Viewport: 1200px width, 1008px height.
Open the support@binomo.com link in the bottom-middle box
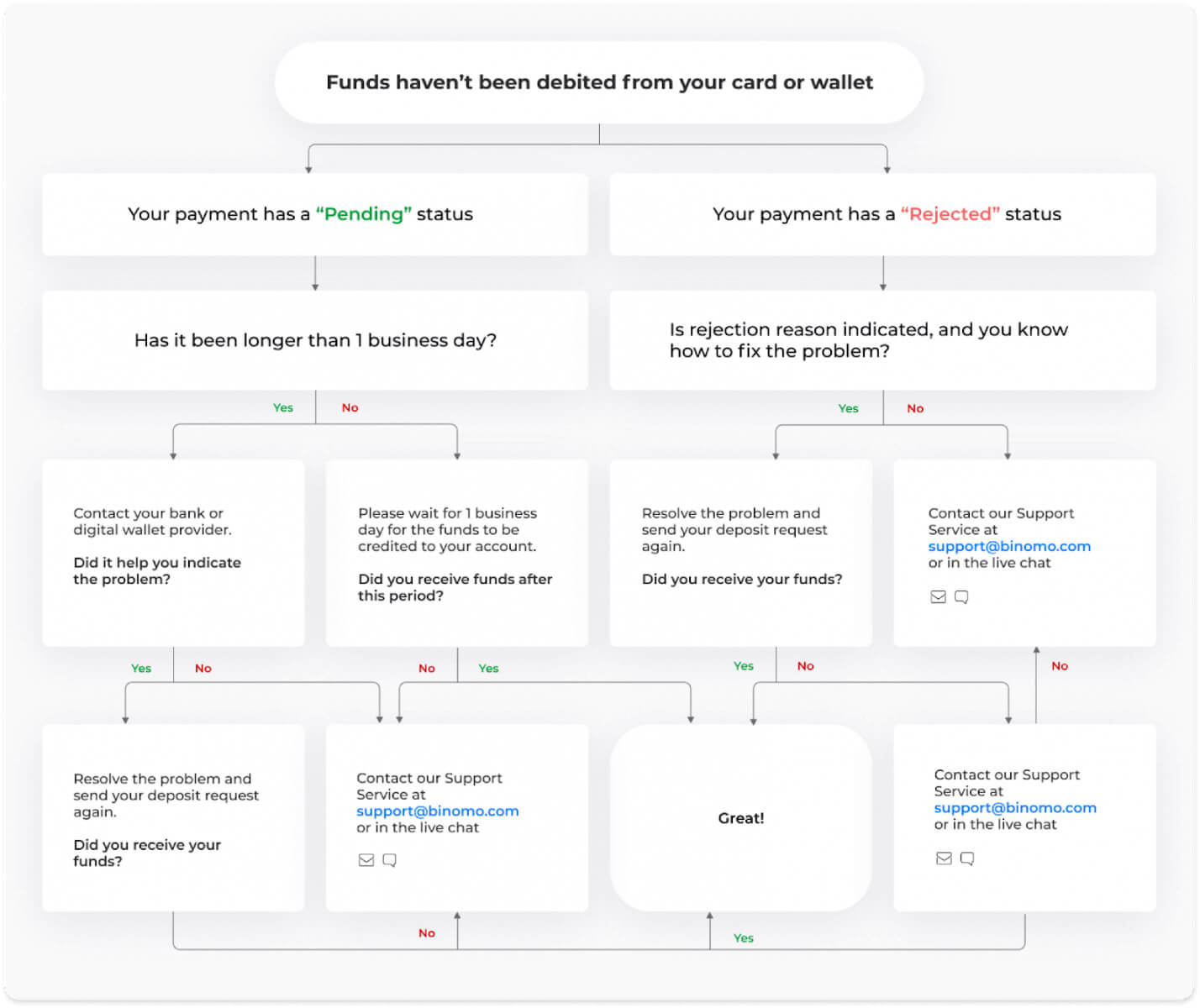click(437, 811)
